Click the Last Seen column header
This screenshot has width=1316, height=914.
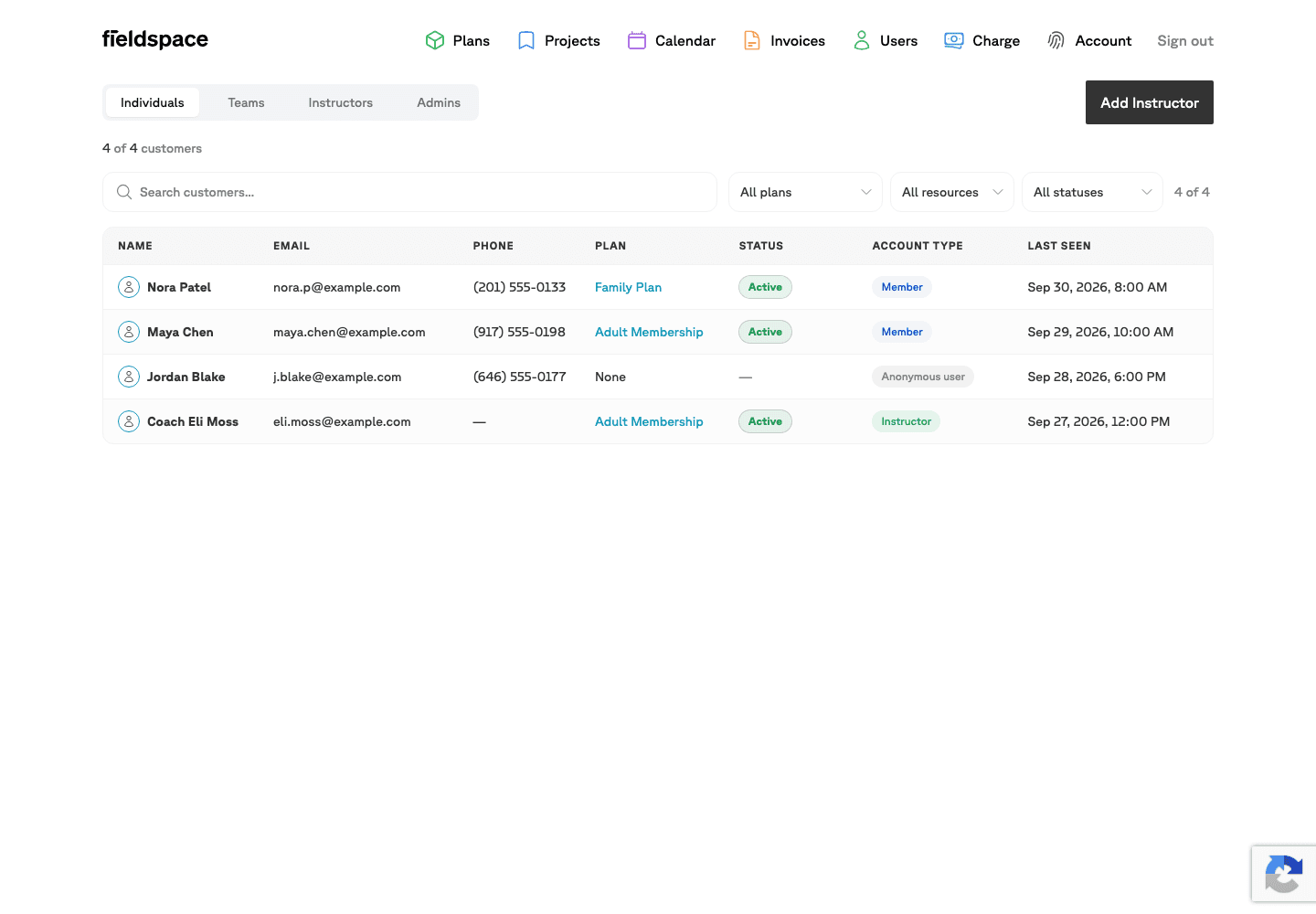[1059, 246]
